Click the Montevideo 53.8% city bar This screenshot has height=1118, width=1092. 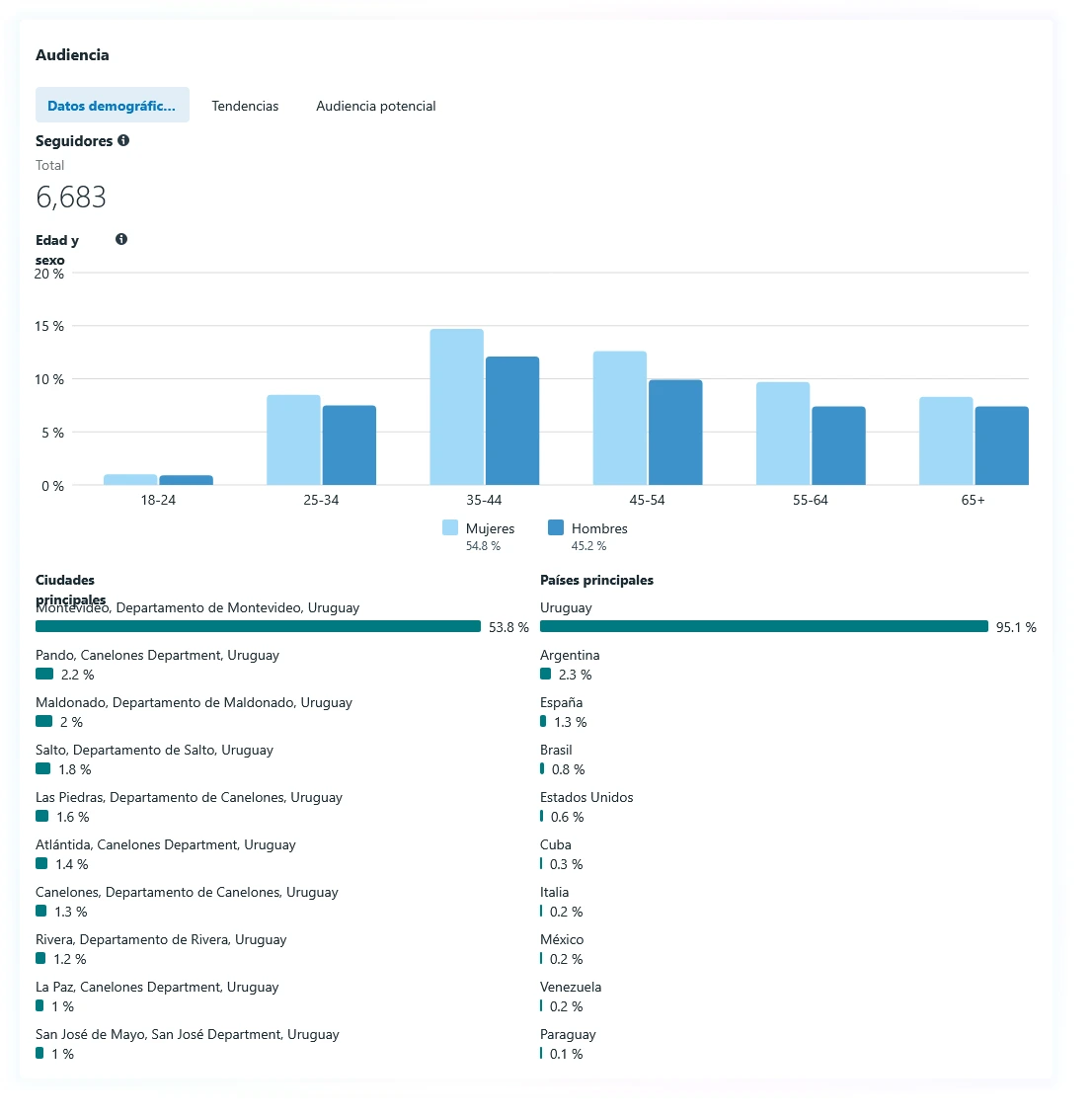click(x=258, y=627)
